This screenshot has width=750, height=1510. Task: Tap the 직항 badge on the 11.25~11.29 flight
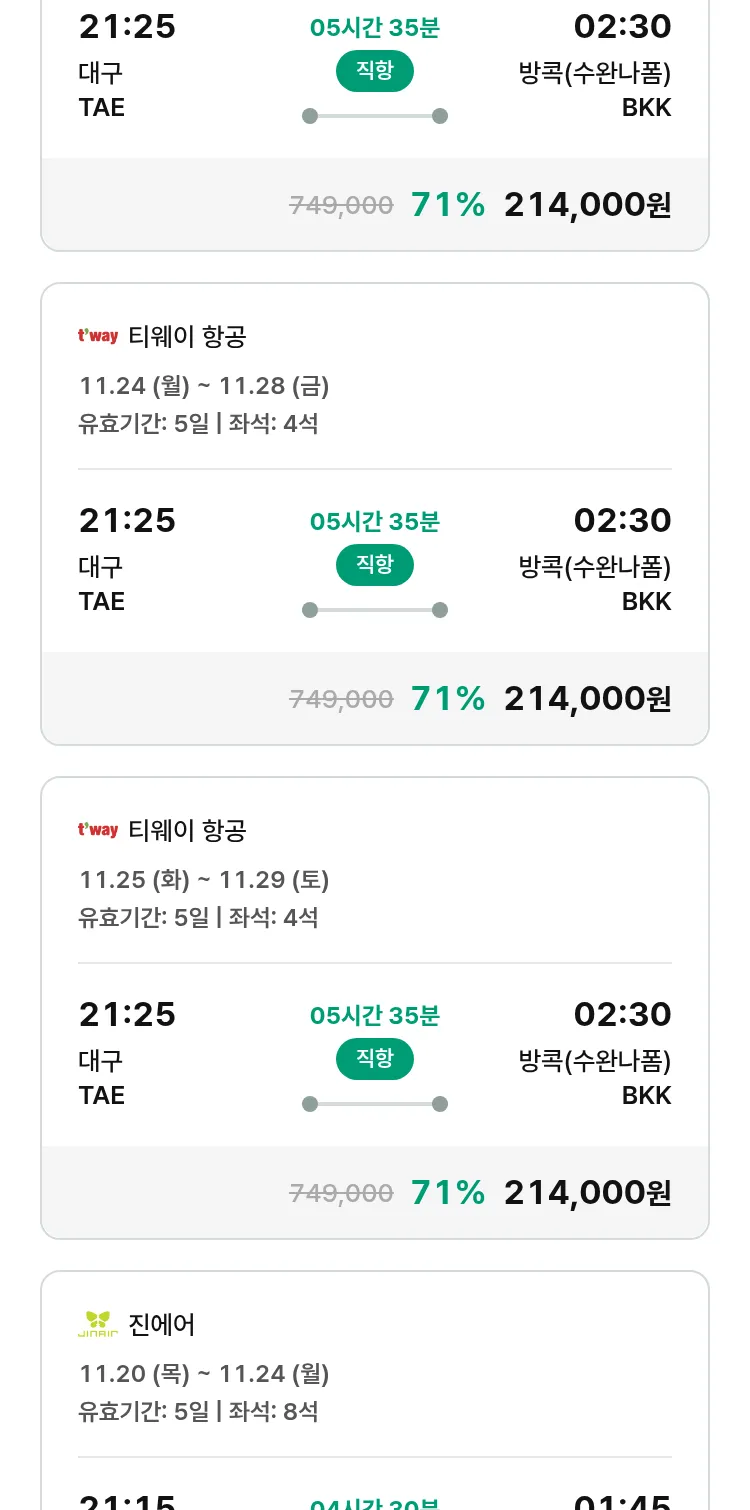tap(374, 1059)
